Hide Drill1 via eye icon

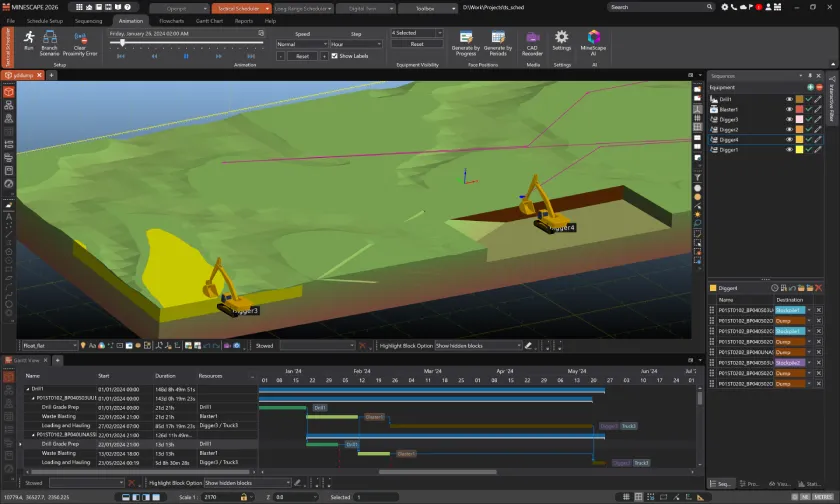[x=789, y=99]
